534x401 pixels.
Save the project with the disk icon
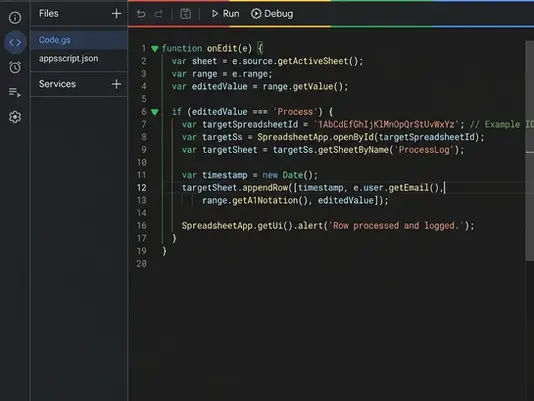(x=186, y=14)
